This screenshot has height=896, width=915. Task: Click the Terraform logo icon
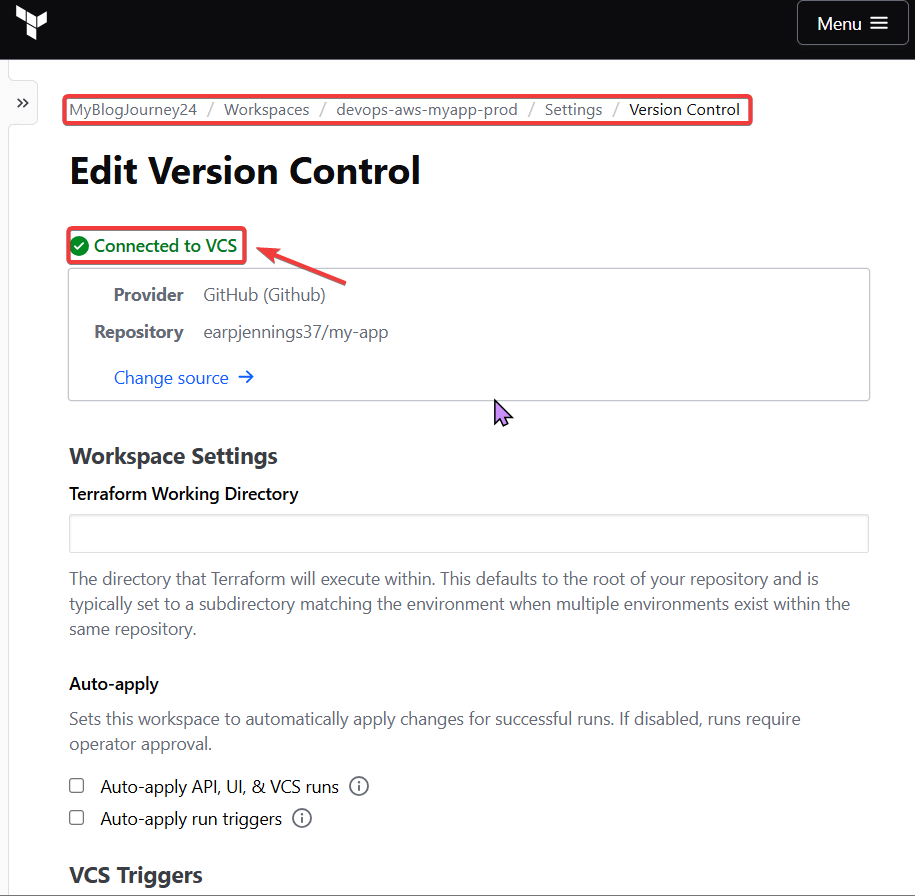[32, 23]
